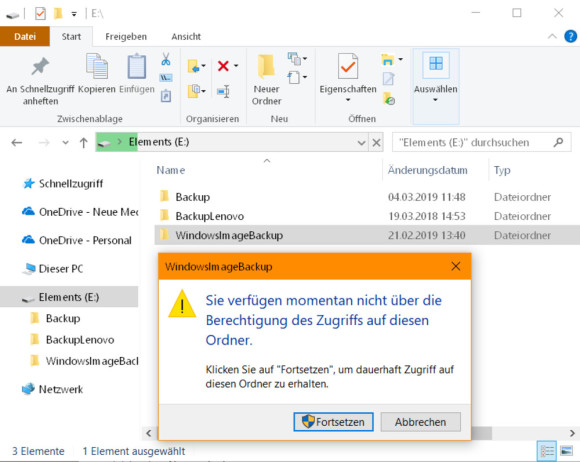This screenshot has width=580, height=462.
Task: Select Elements (E:) in the navigation tree
Action: click(x=69, y=297)
